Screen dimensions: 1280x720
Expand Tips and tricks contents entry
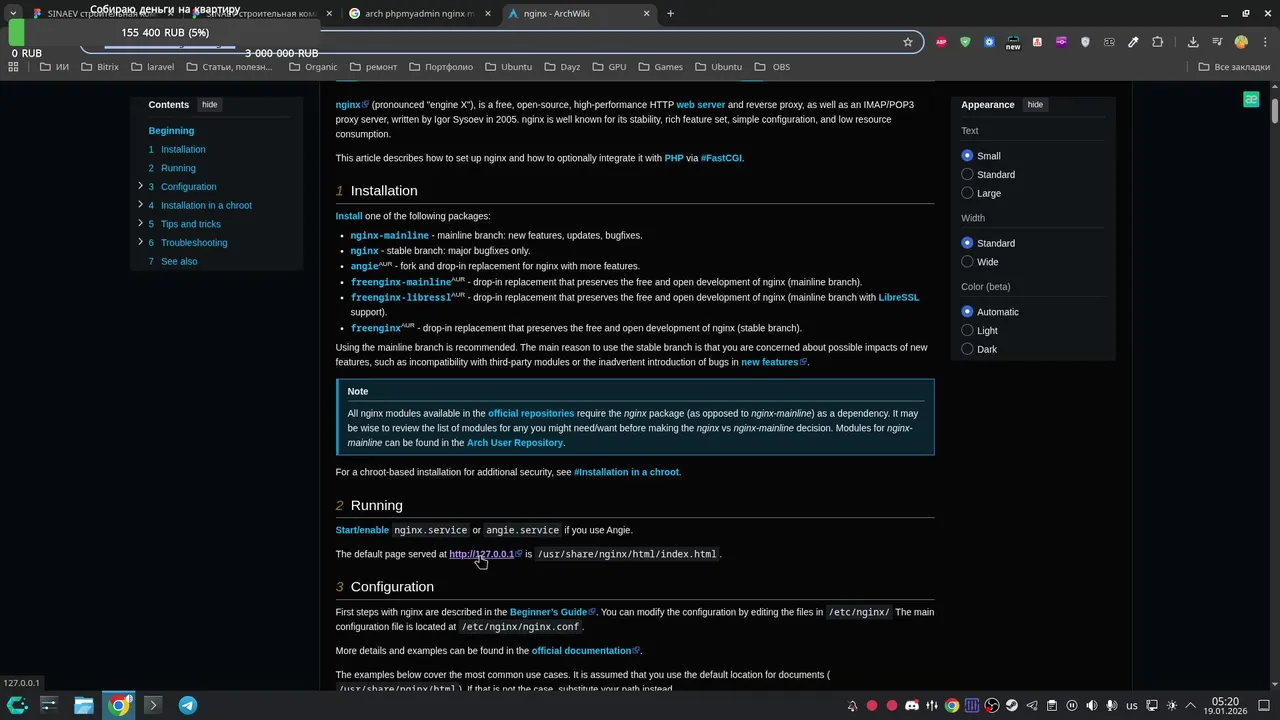click(140, 223)
